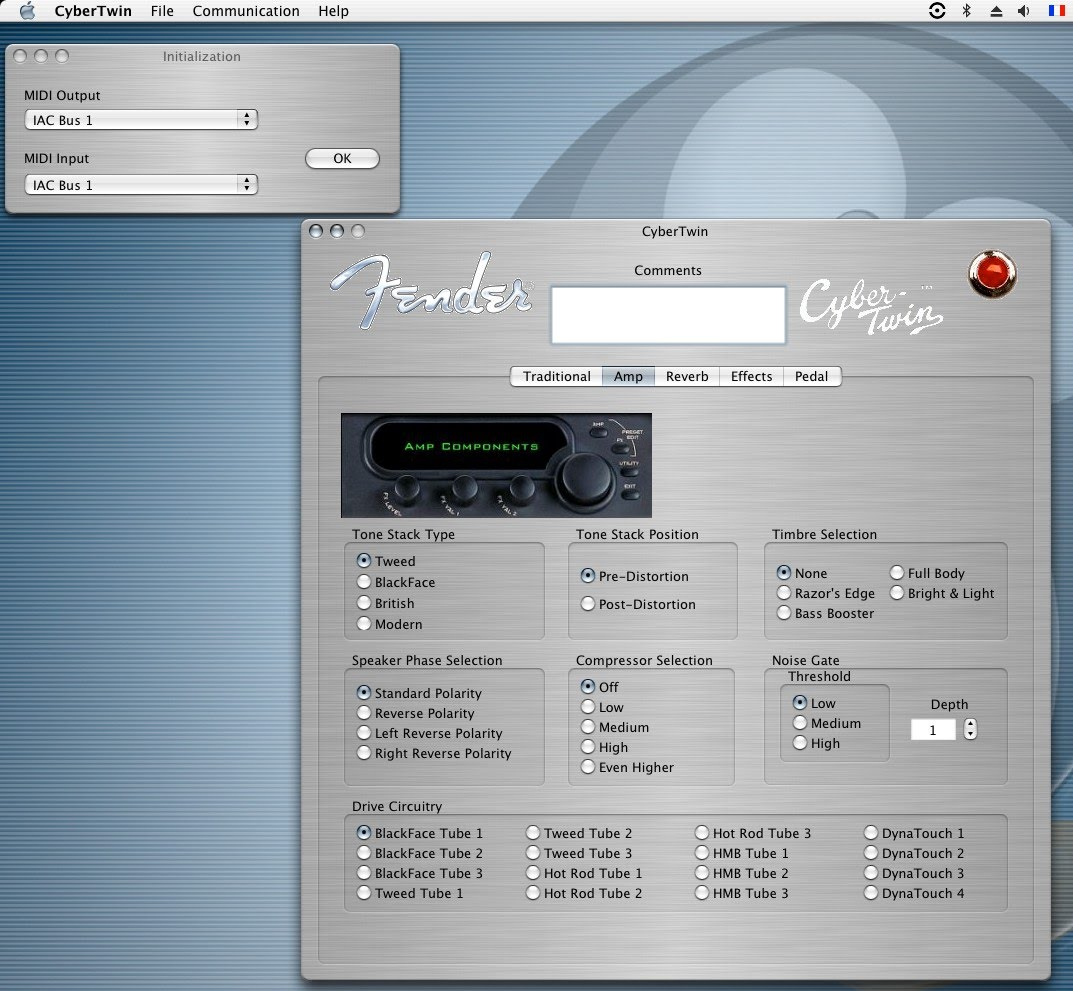Click the UTILITY button on amp panel image
Screen dimensions: 1073x991
pos(630,472)
